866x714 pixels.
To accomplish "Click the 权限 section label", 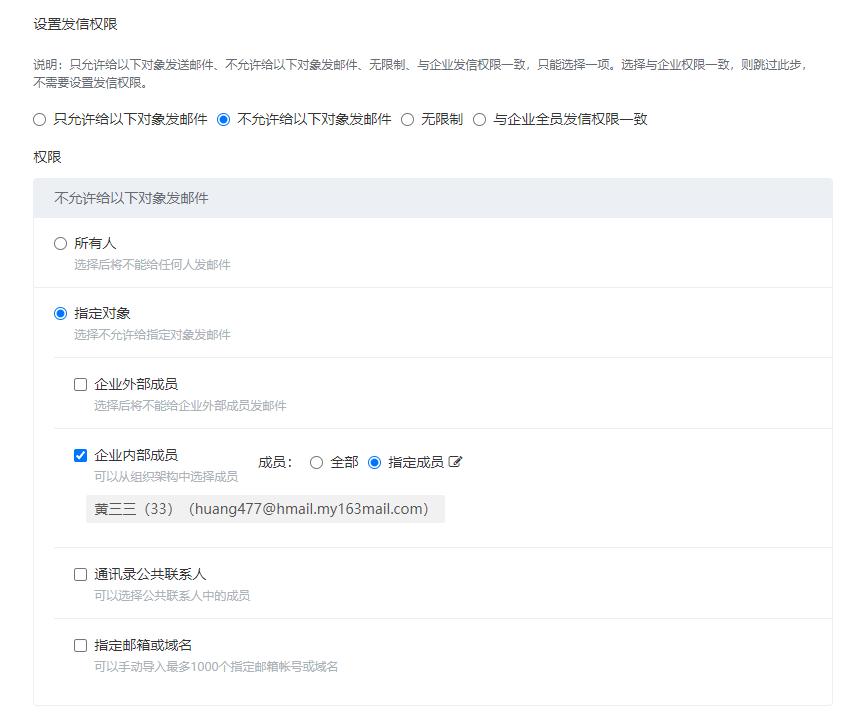I will pyautogui.click(x=44, y=157).
